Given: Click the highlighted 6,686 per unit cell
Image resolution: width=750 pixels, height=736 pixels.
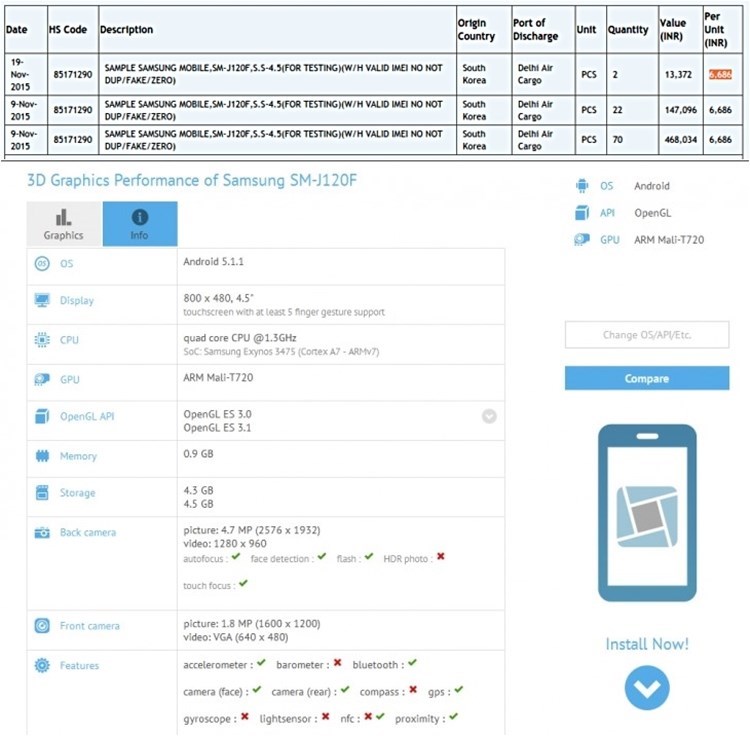Looking at the screenshot, I should pyautogui.click(x=720, y=75).
